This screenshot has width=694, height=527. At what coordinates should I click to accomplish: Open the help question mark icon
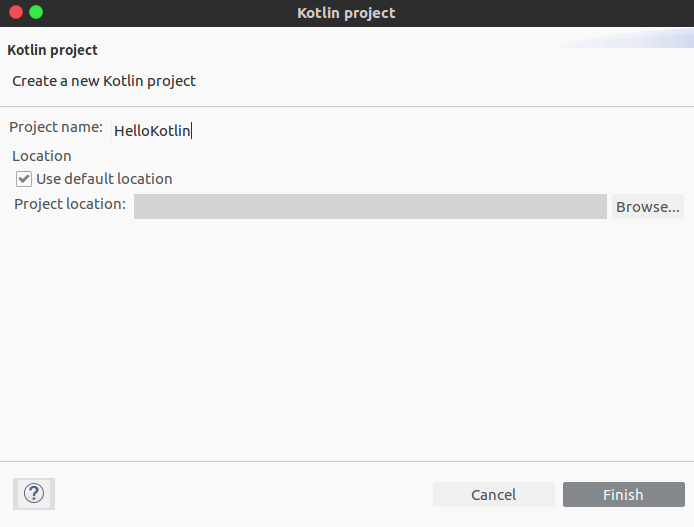[34, 493]
